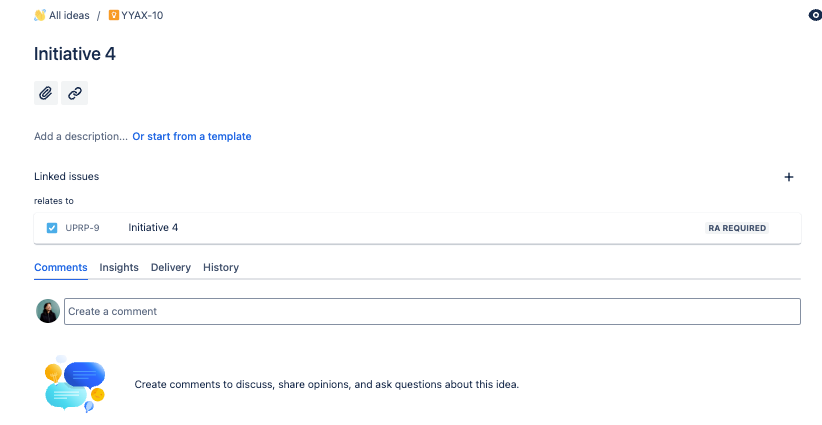Screen dimensions: 822x425
Task: Click the chat bubbles illustration
Action: point(75,385)
